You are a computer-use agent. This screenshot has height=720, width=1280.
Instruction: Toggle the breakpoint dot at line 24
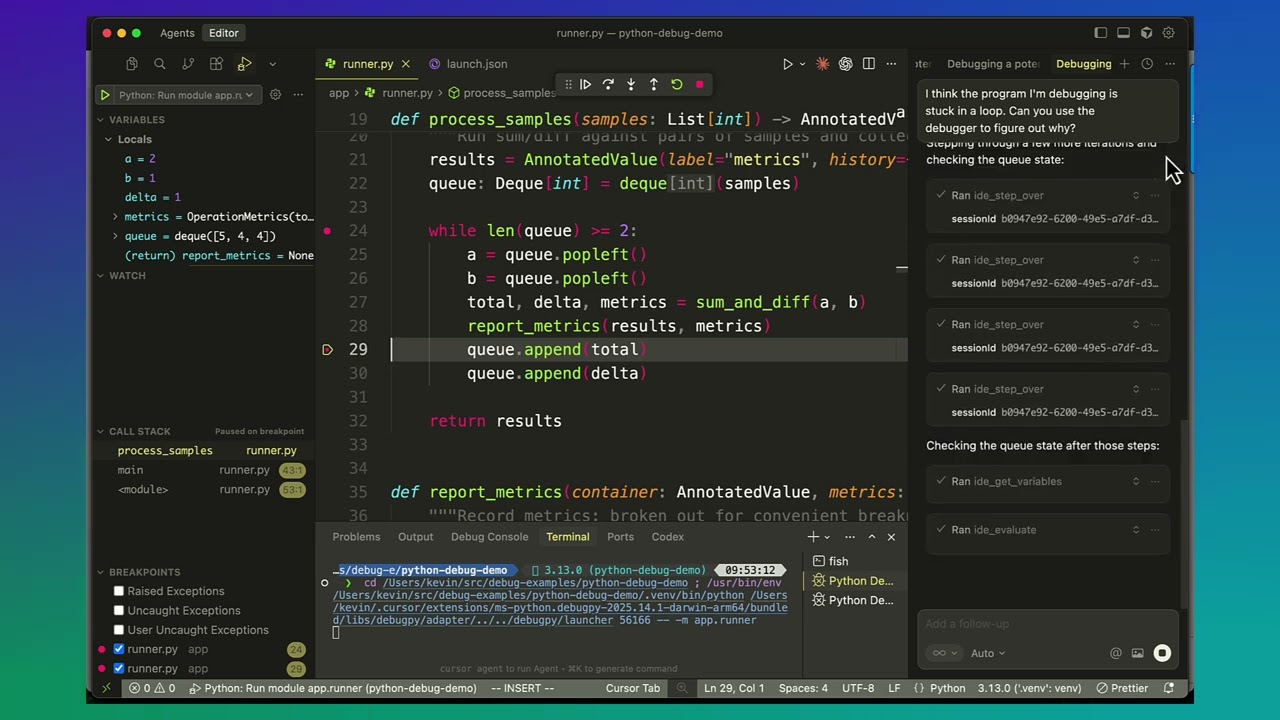(327, 231)
